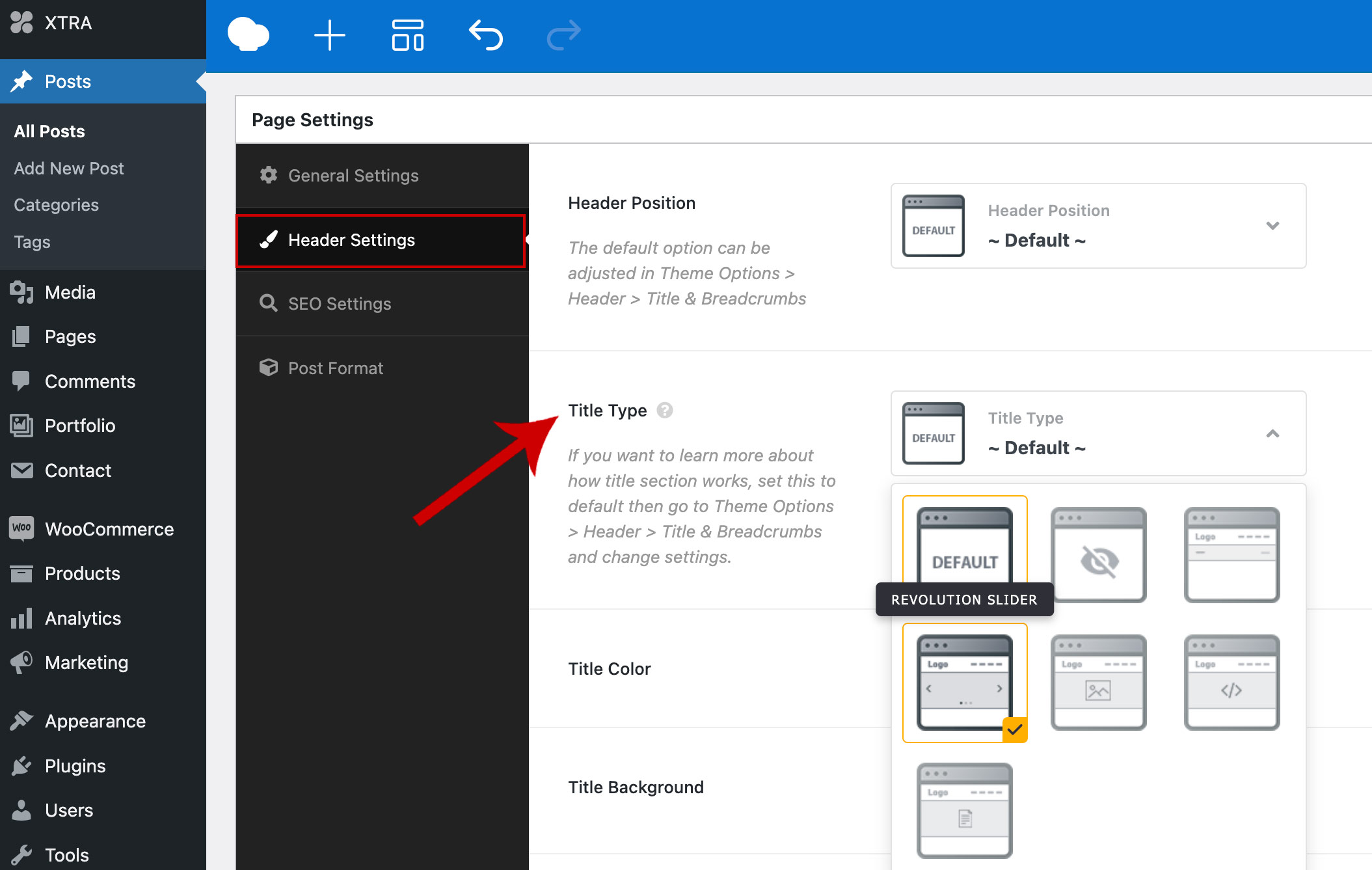The width and height of the screenshot is (1372, 870).
Task: Click the plus add-element icon
Action: point(329,35)
